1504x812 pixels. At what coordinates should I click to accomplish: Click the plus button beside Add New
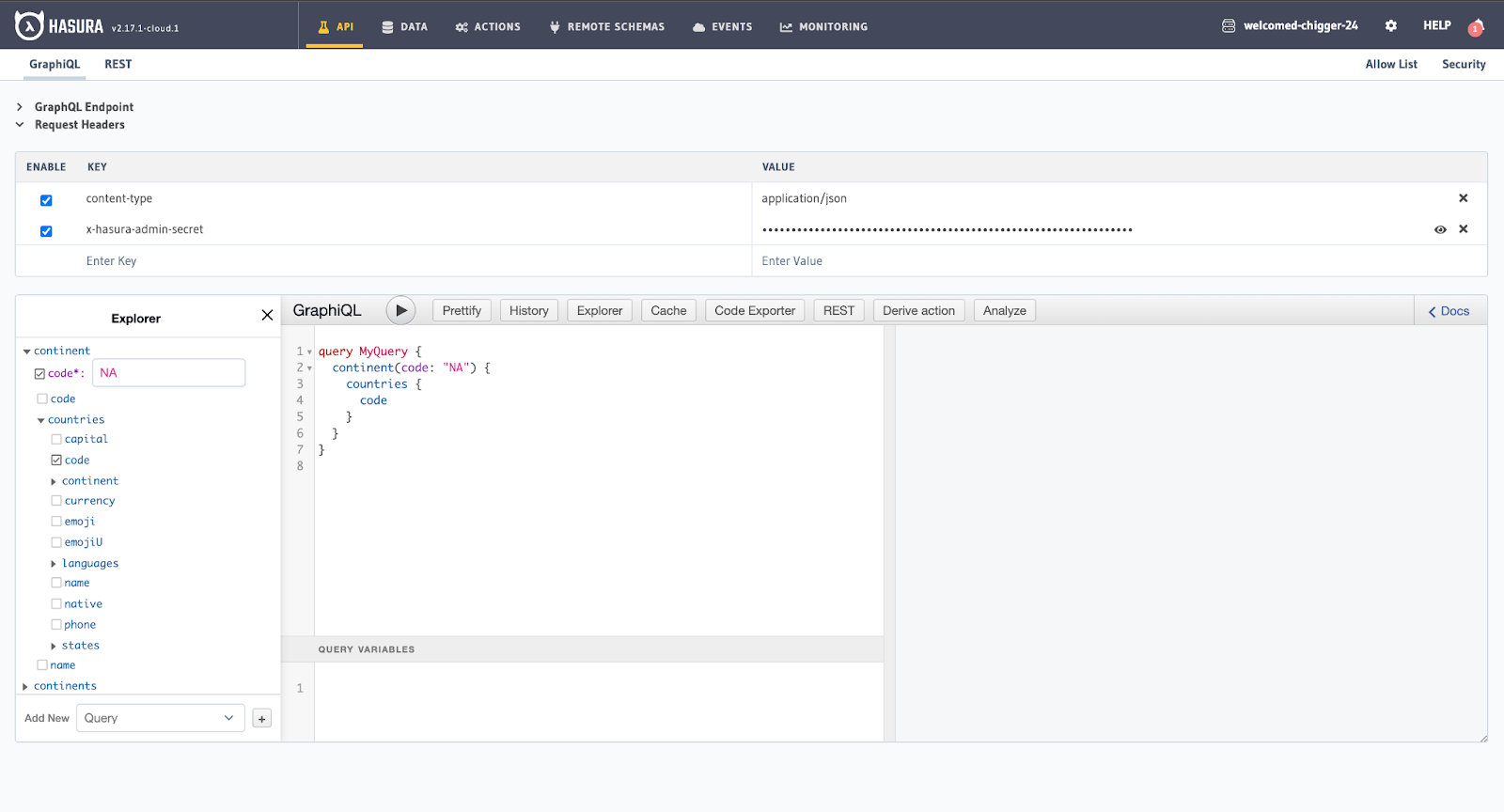(x=262, y=719)
